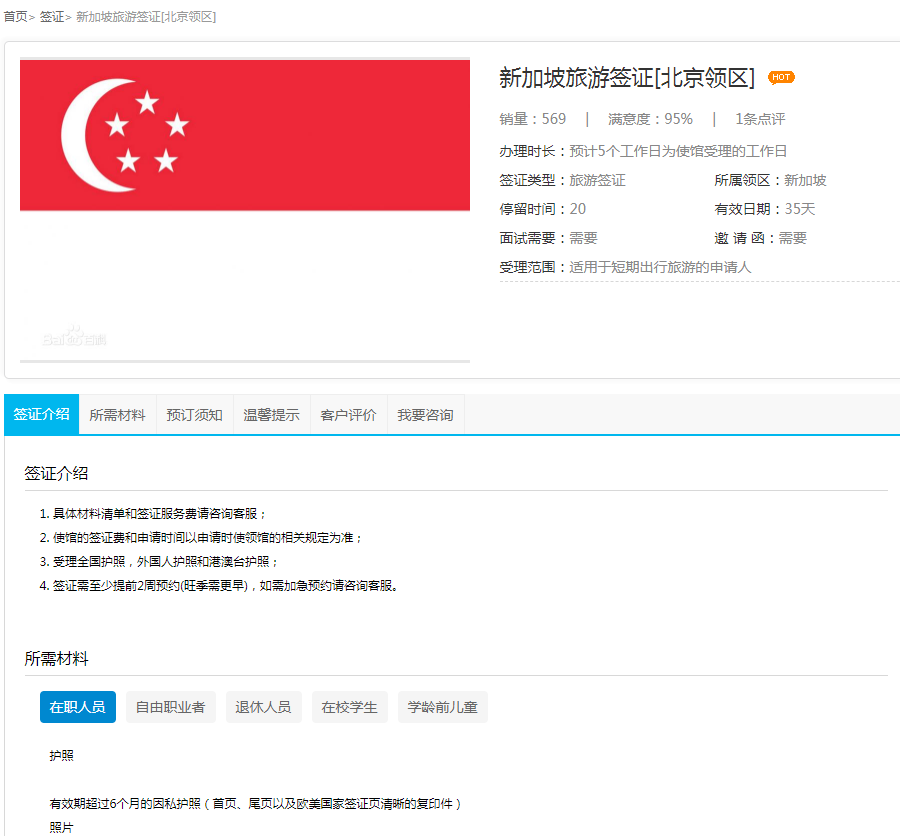The image size is (900, 836).
Task: Choose 学龄前儿童 applicant type
Action: (x=442, y=707)
